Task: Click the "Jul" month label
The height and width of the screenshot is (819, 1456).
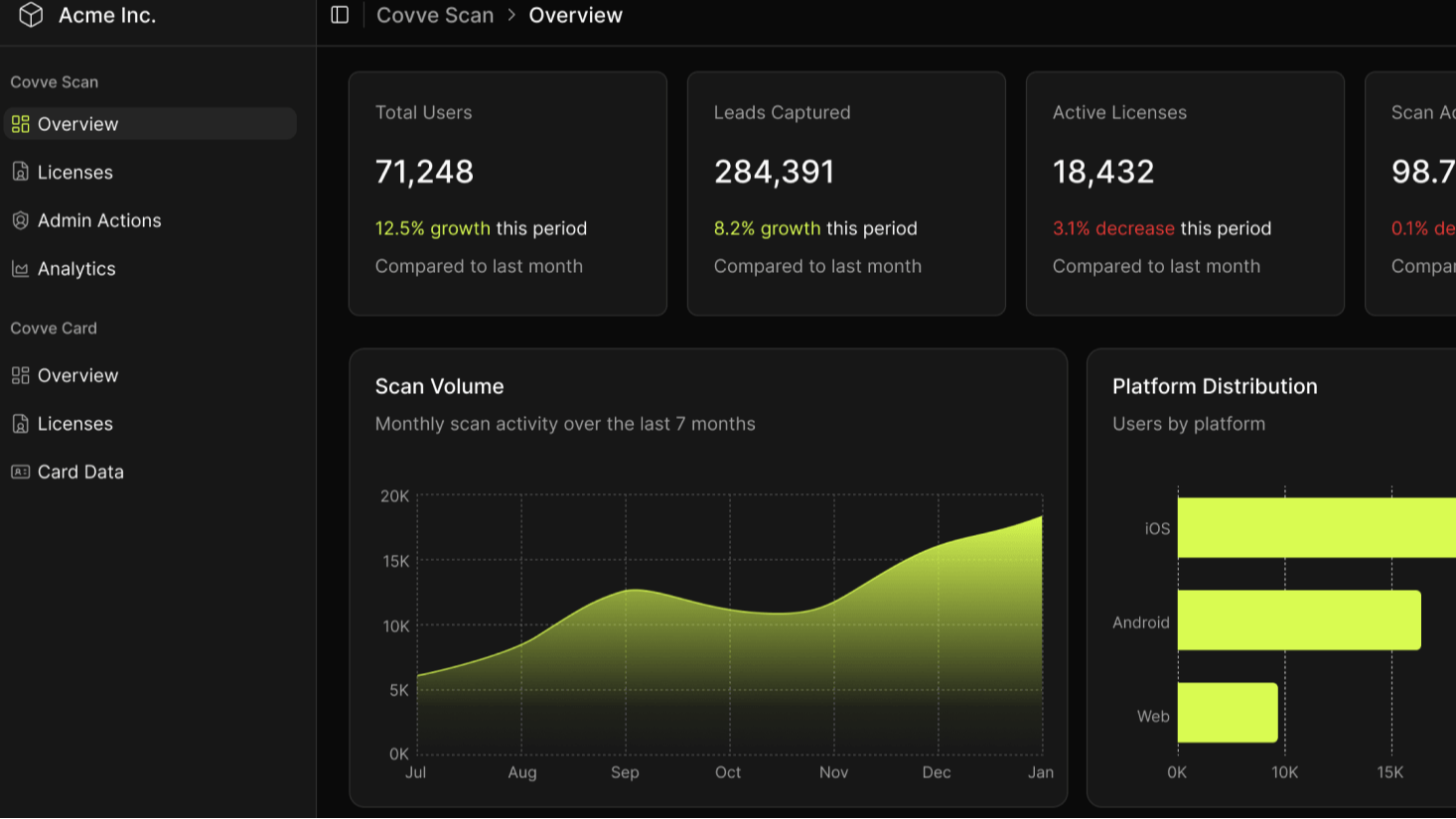Action: 416,772
